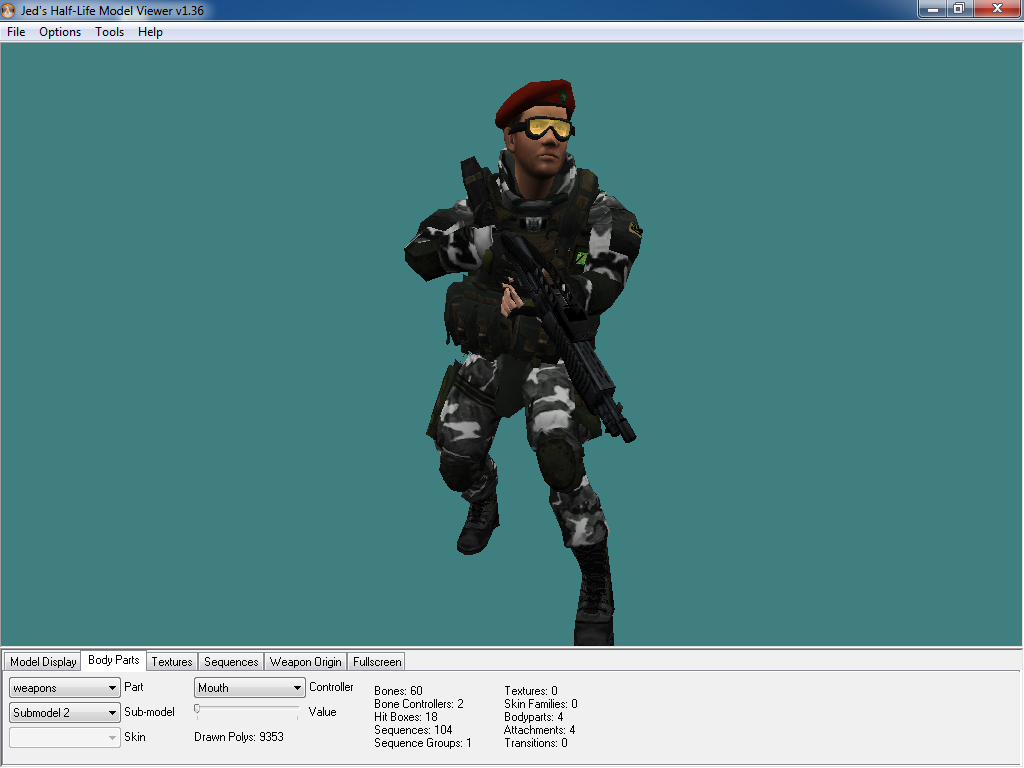
Task: Switch to the Textures tab
Action: (x=172, y=662)
